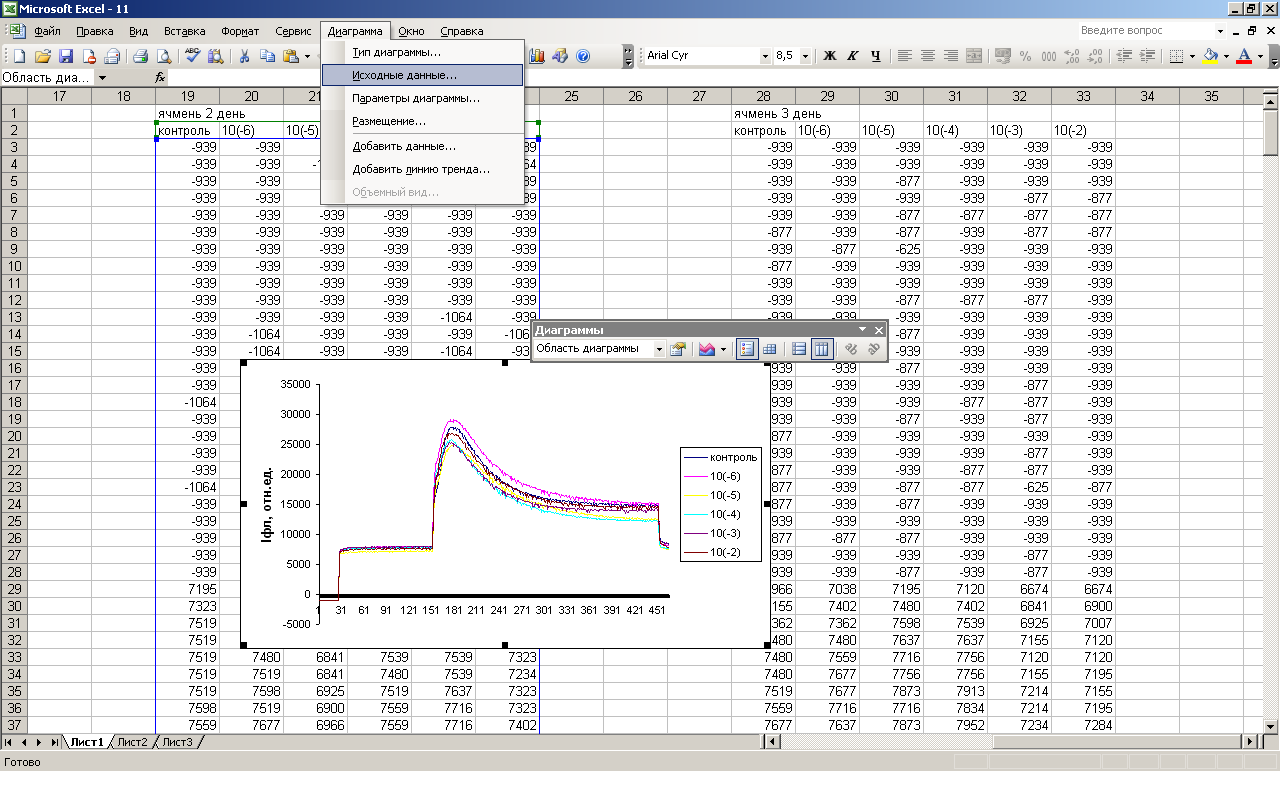Open the Print Preview tool
This screenshot has height=800, width=1280.
(x=163, y=56)
